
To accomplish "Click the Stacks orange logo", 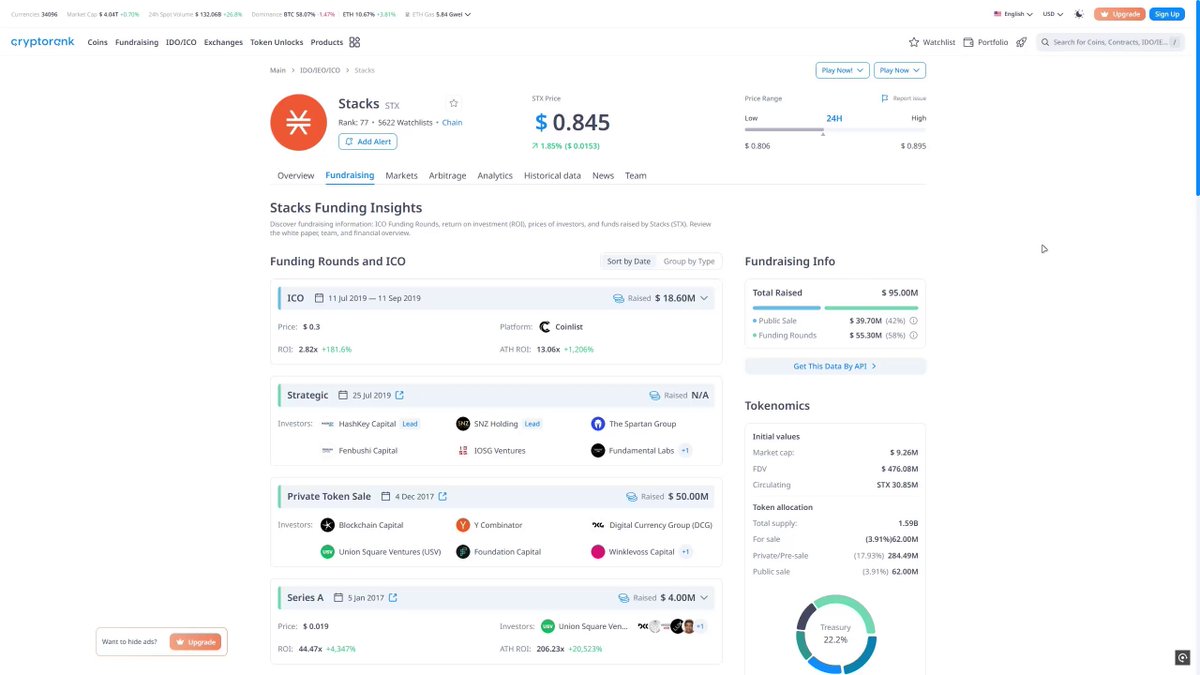I will (298, 122).
